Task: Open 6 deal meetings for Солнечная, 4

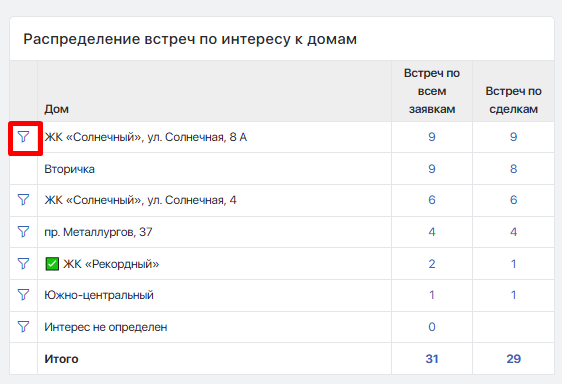Action: point(513,200)
